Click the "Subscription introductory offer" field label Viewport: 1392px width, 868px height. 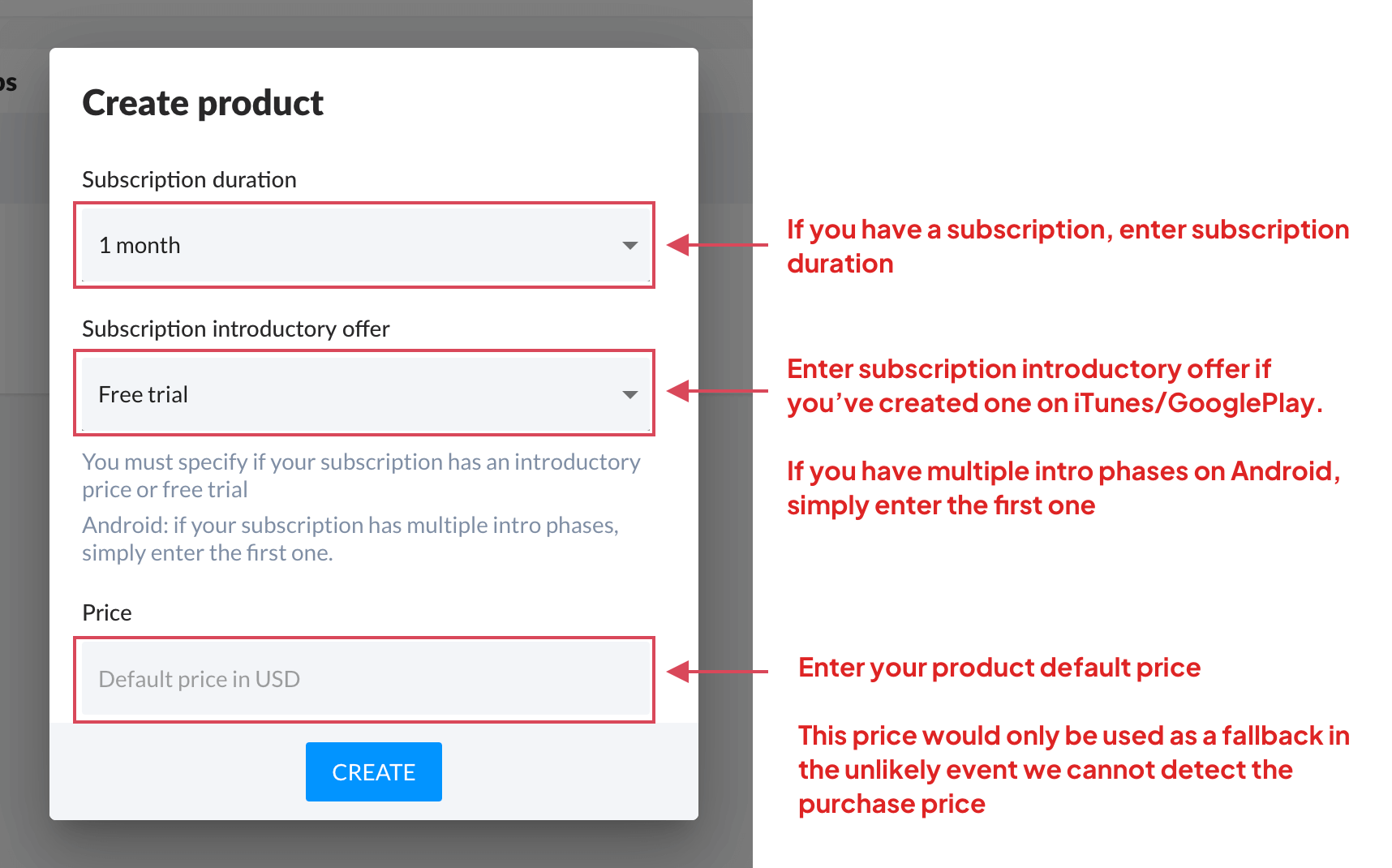(x=235, y=329)
